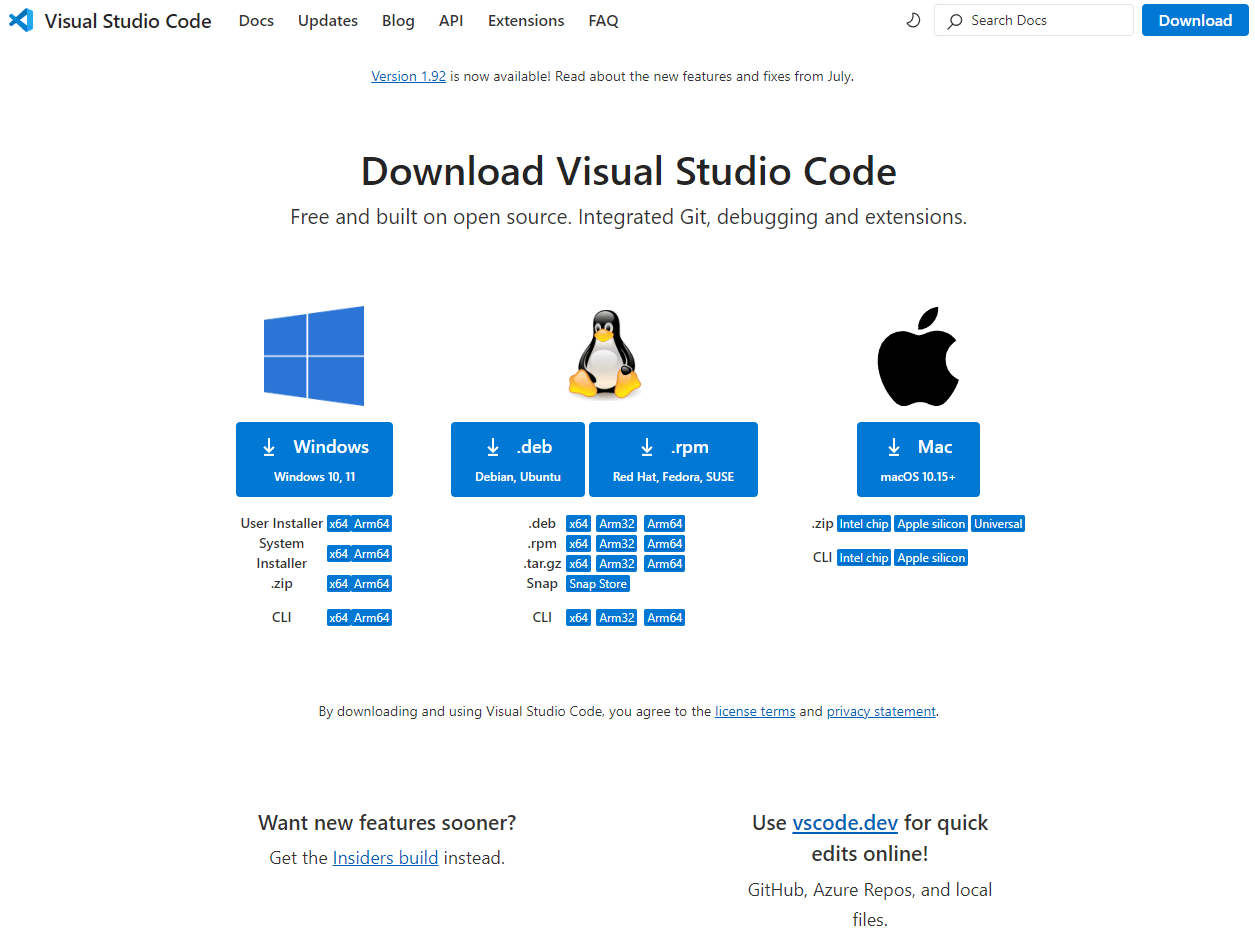This screenshot has width=1255, height=929.
Task: Click the top-right Download button
Action: click(x=1195, y=20)
